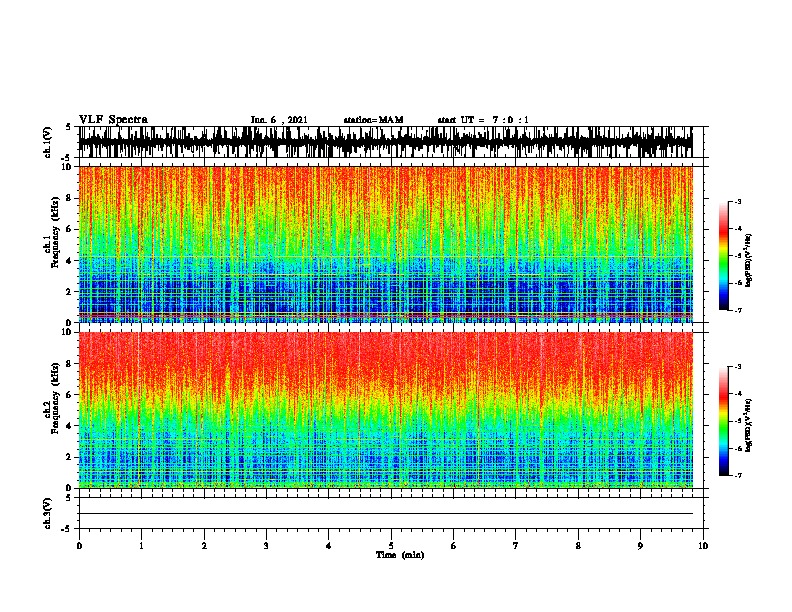Click the time axis tick label "6"

(454, 546)
